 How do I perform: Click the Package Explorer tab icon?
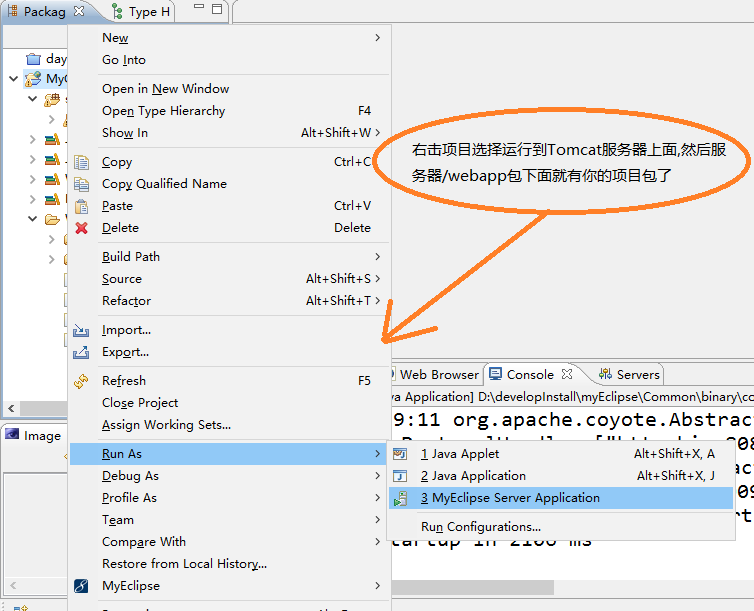tap(13, 11)
